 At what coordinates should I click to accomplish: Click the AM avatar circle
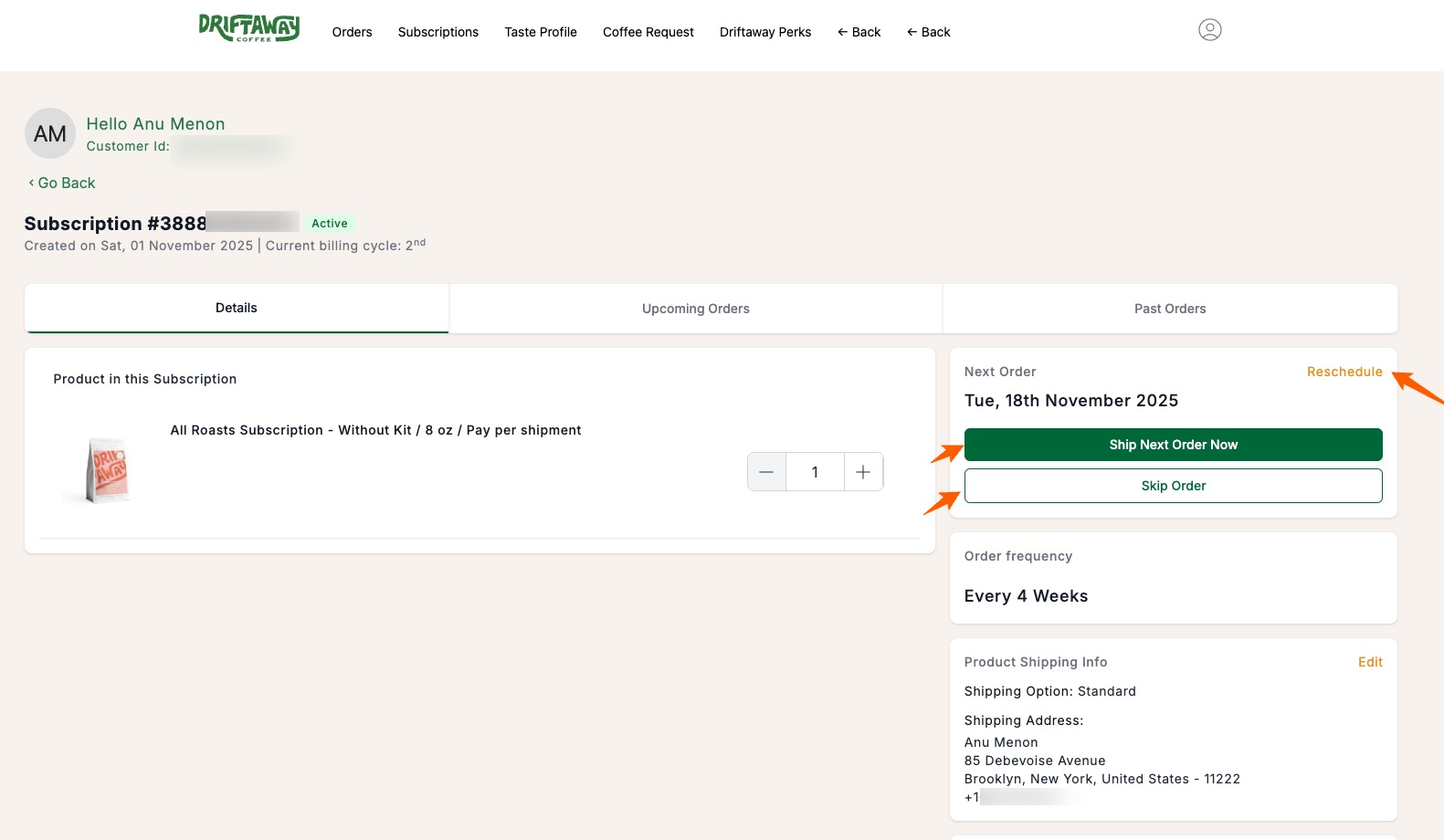tap(50, 134)
